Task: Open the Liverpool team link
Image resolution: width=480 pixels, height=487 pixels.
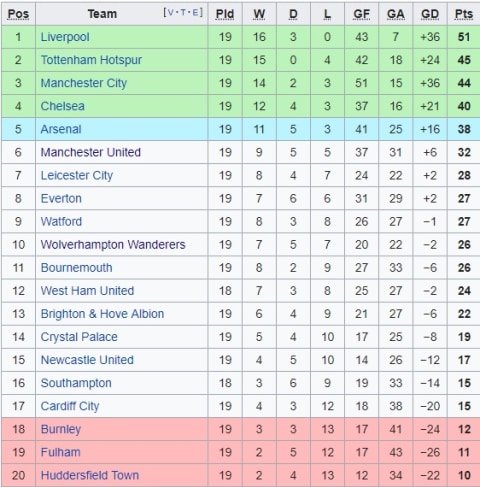Action: tap(65, 37)
